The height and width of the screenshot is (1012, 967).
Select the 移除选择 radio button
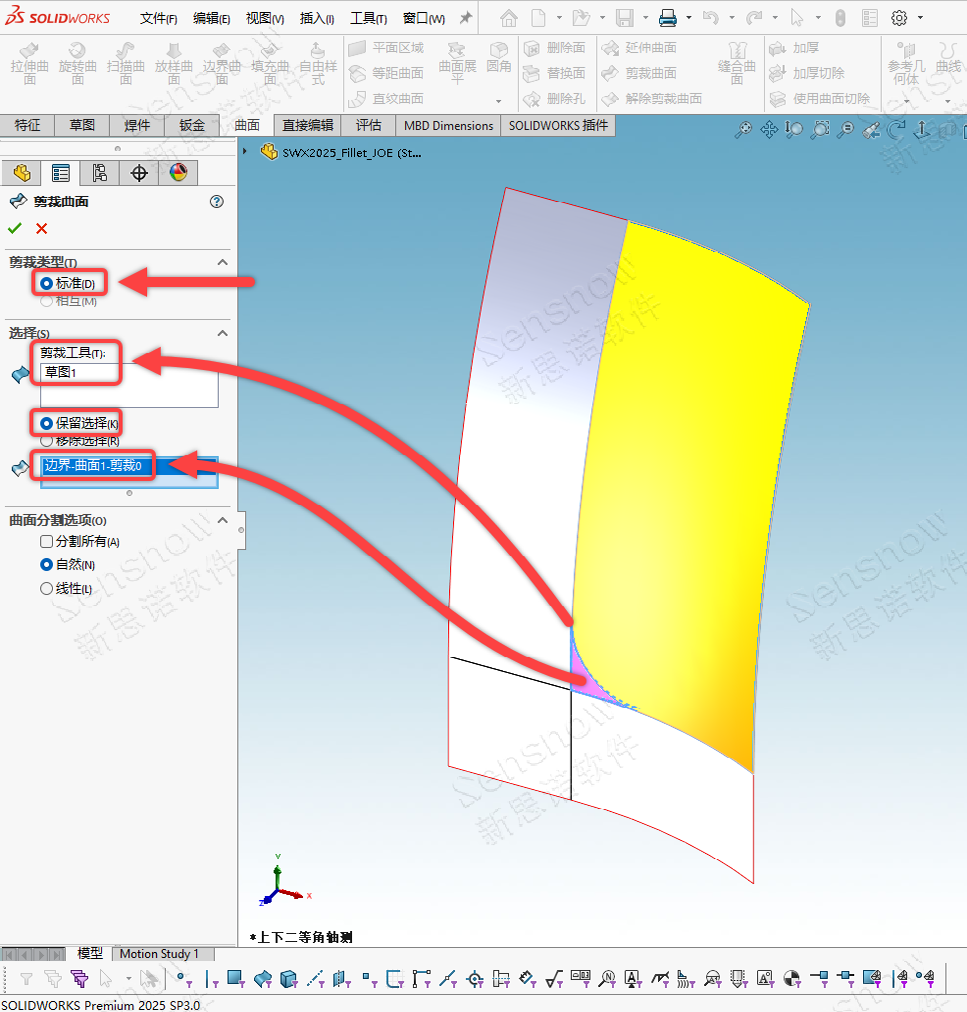pos(46,440)
